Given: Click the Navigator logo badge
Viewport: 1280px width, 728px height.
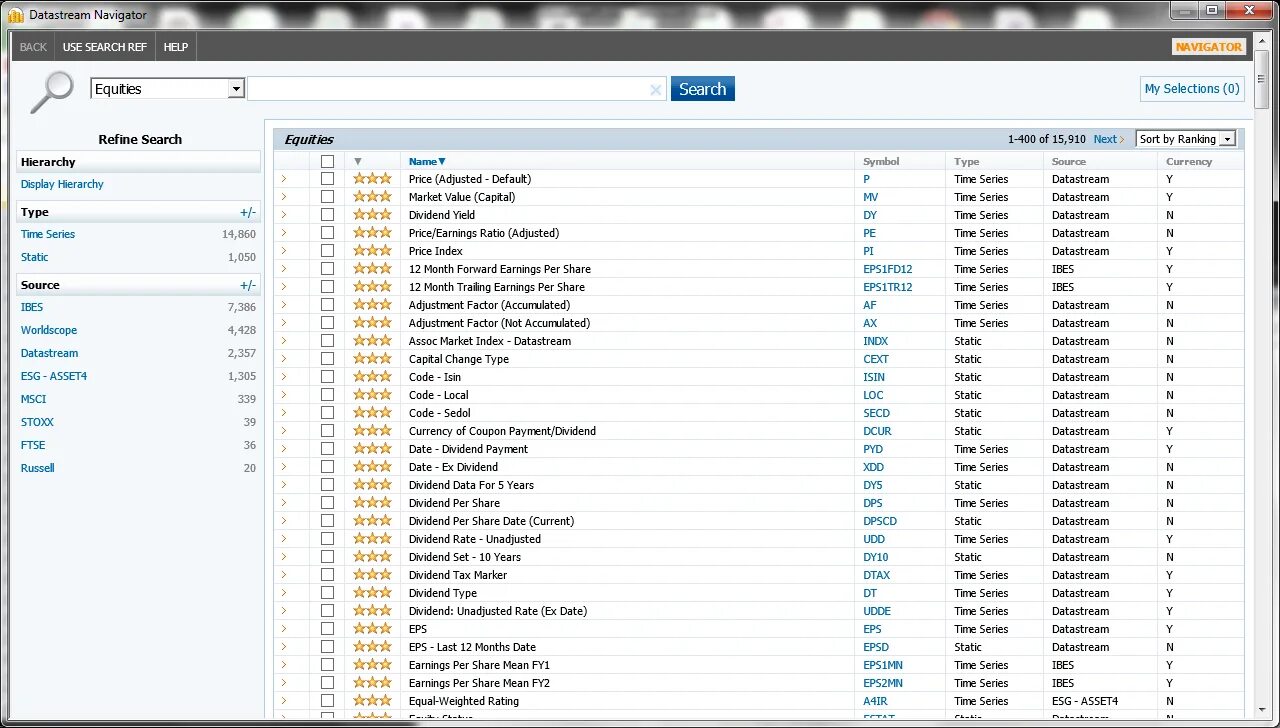Looking at the screenshot, I should click(1209, 47).
